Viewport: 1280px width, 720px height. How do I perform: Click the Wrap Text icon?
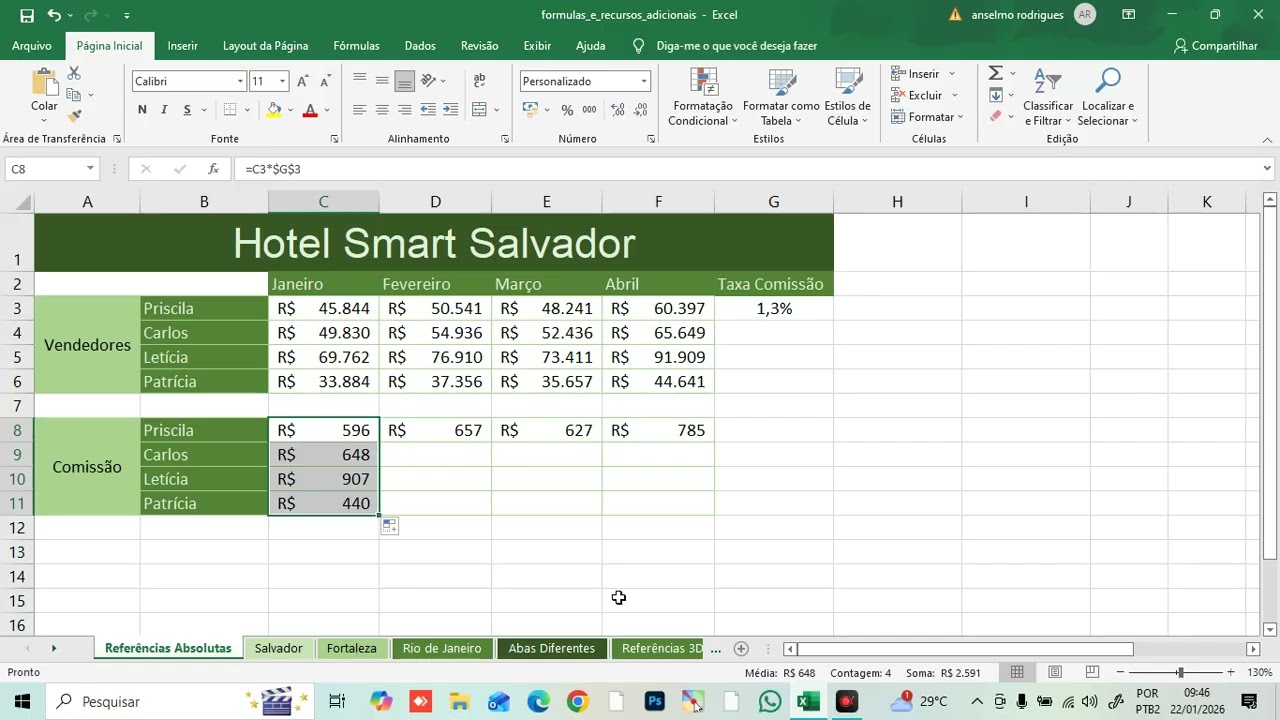tap(480, 81)
